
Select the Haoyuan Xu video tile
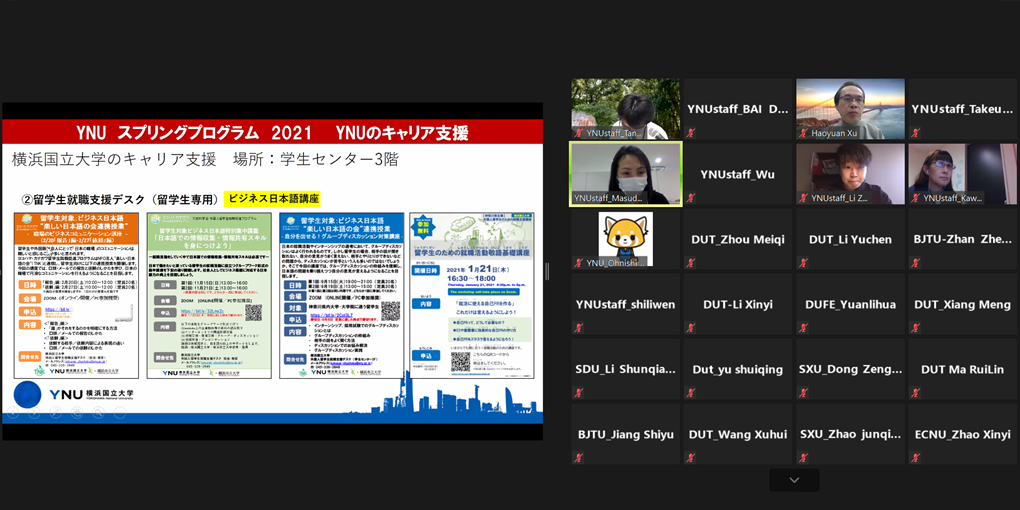click(851, 109)
